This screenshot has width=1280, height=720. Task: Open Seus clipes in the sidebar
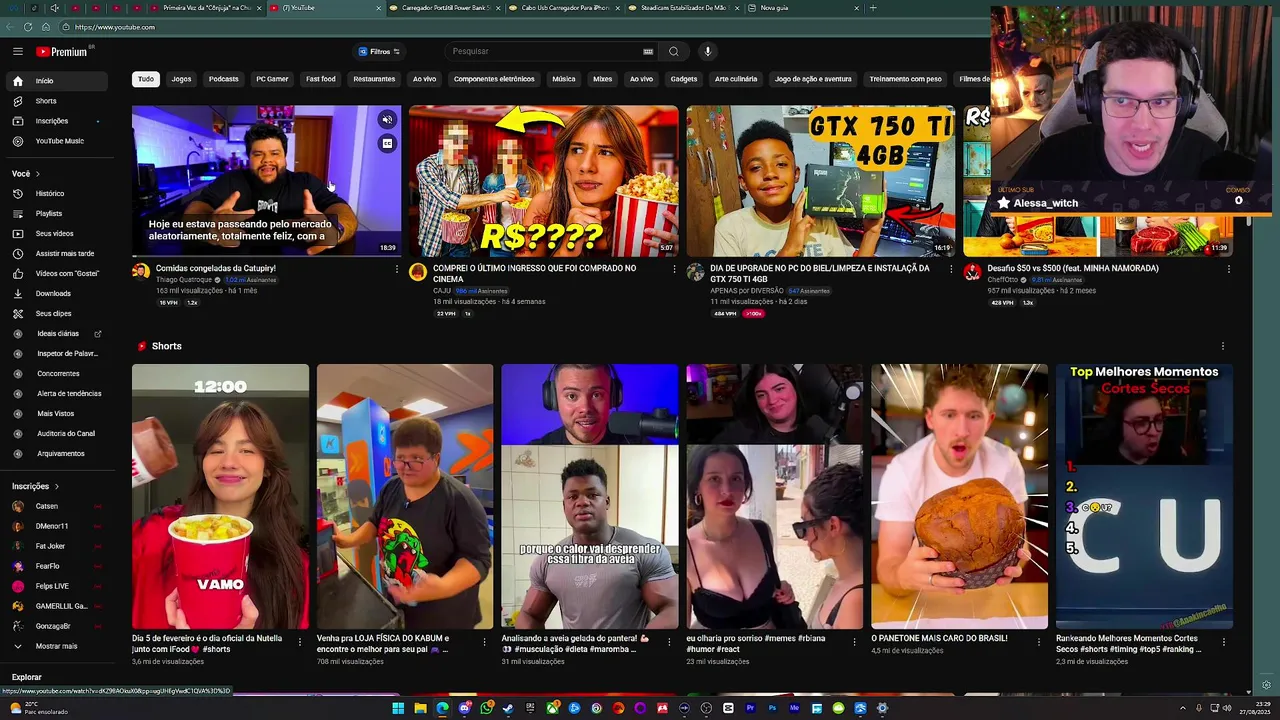tap(56, 313)
